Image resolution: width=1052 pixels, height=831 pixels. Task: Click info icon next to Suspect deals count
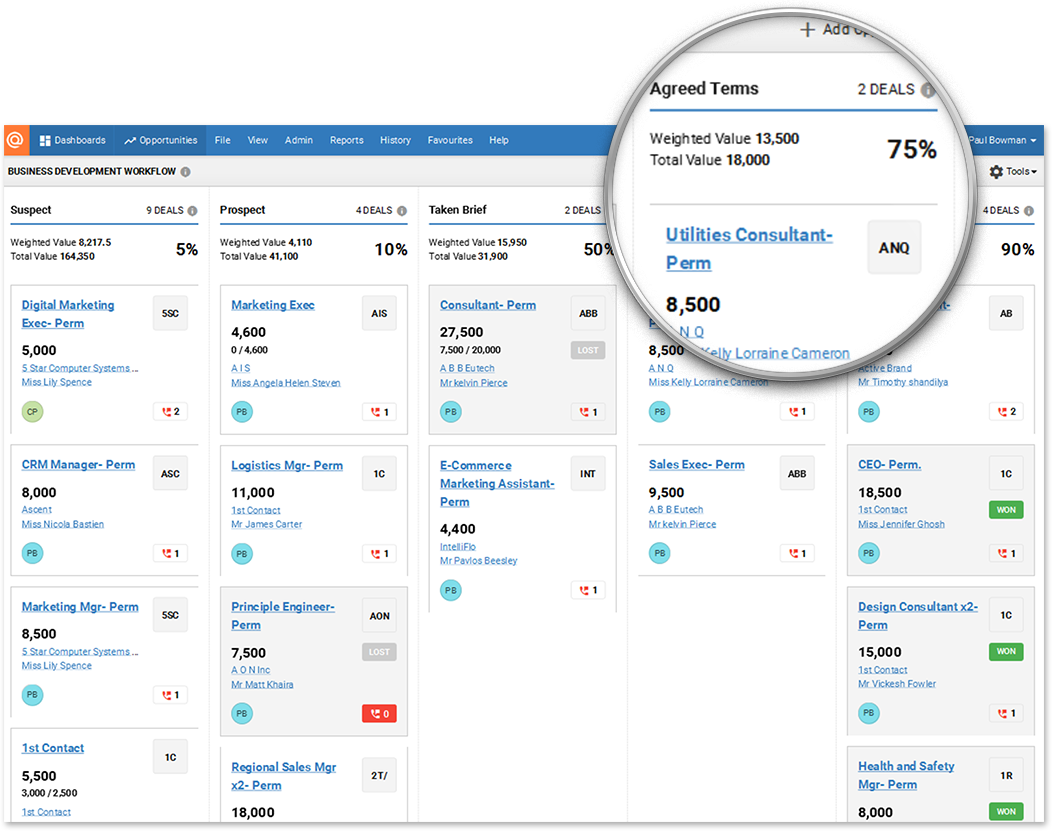(193, 211)
